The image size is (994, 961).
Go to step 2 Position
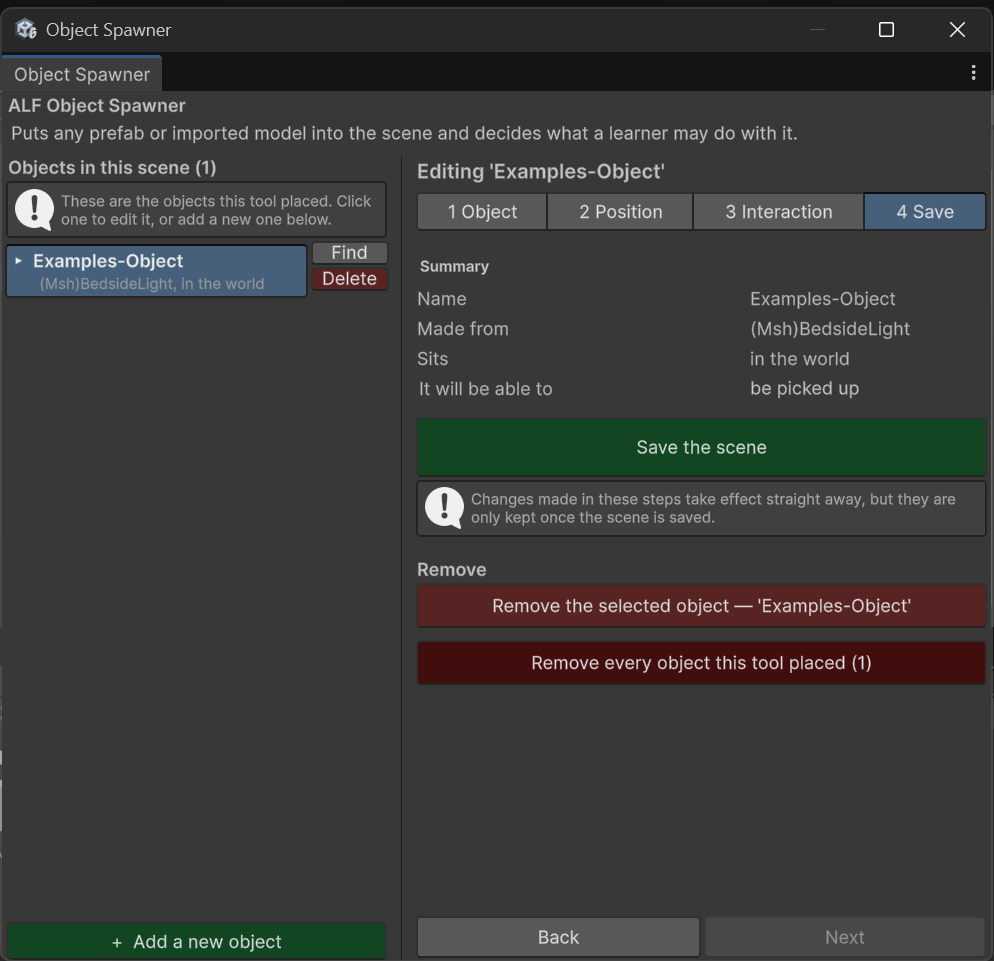620,212
